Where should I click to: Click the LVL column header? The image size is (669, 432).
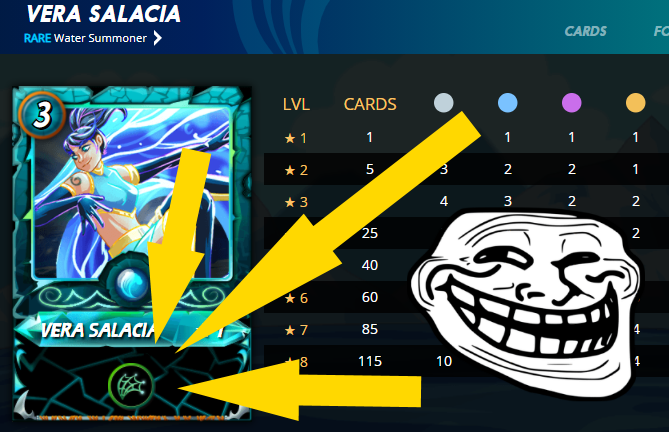coord(296,104)
